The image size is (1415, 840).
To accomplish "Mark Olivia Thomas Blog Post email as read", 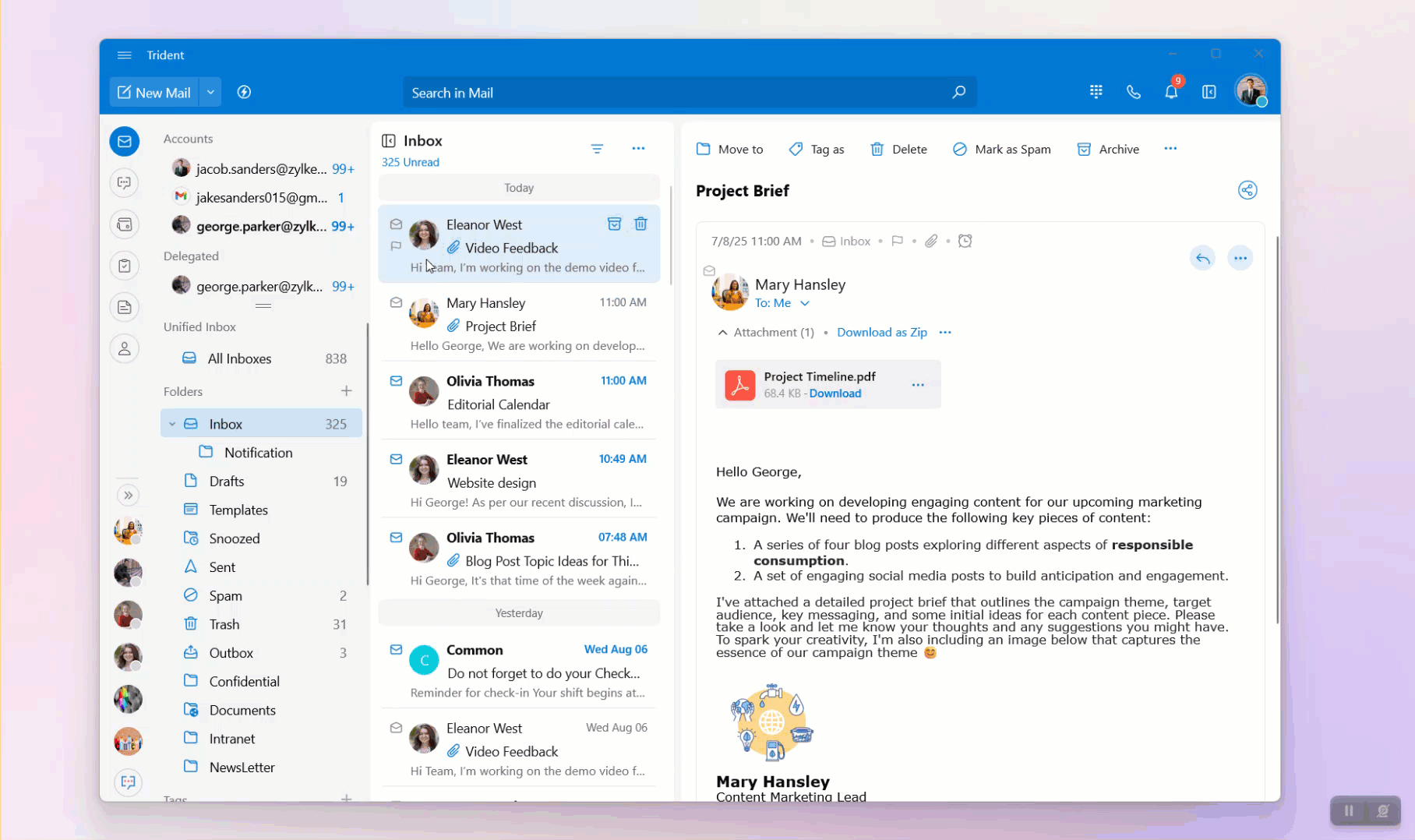I will point(396,538).
